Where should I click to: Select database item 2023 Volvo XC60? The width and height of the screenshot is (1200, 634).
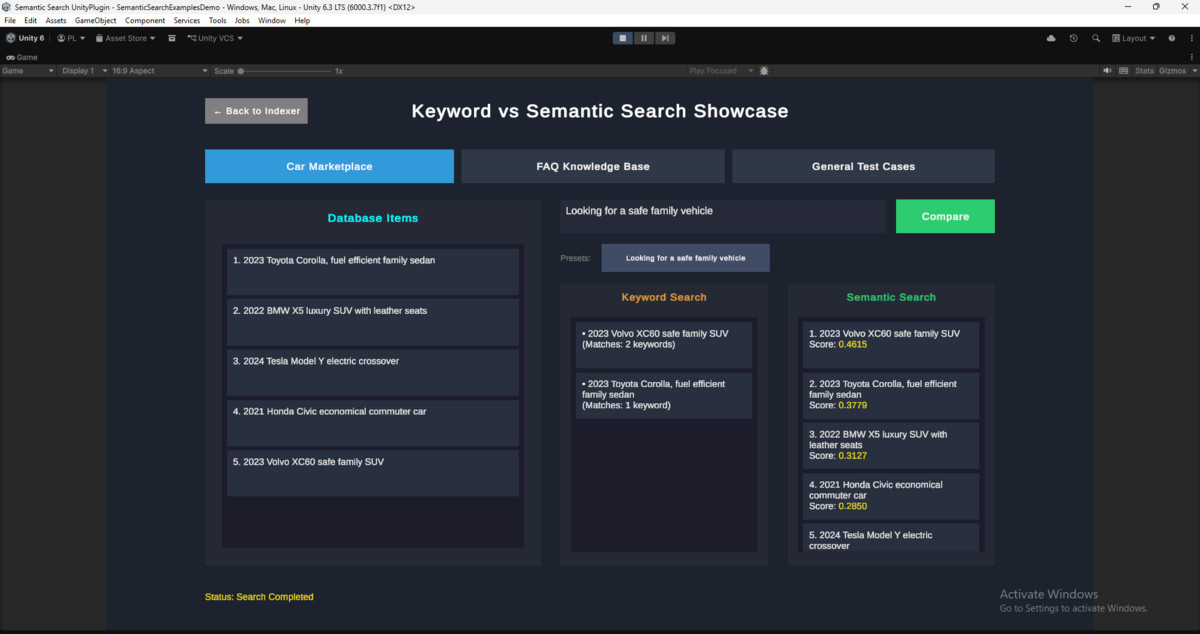pyautogui.click(x=373, y=473)
